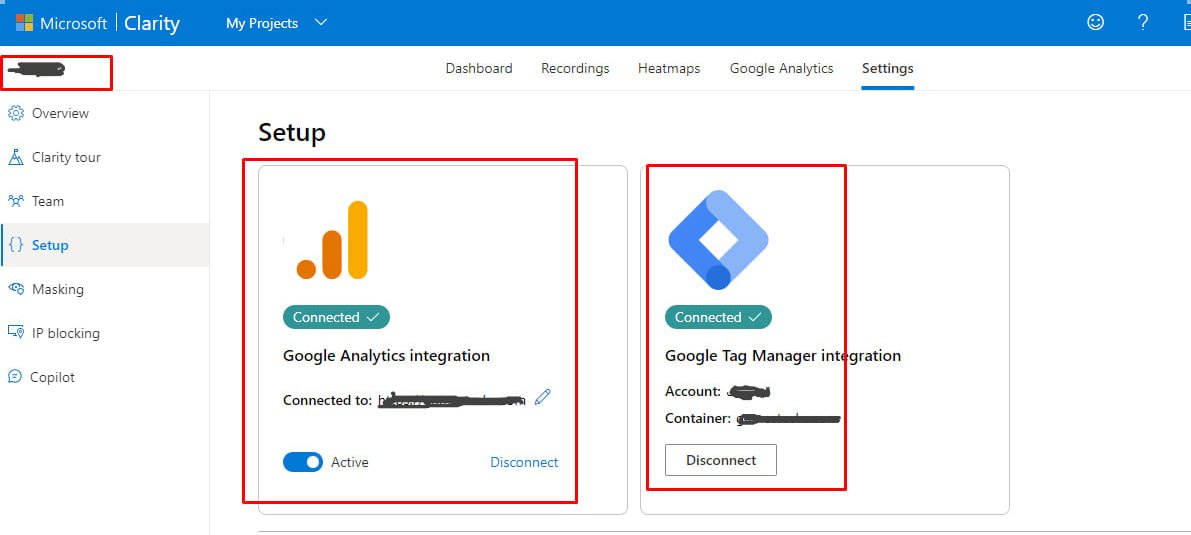This screenshot has height=535, width=1191.
Task: Click the Masking eye icon
Action: (15, 289)
